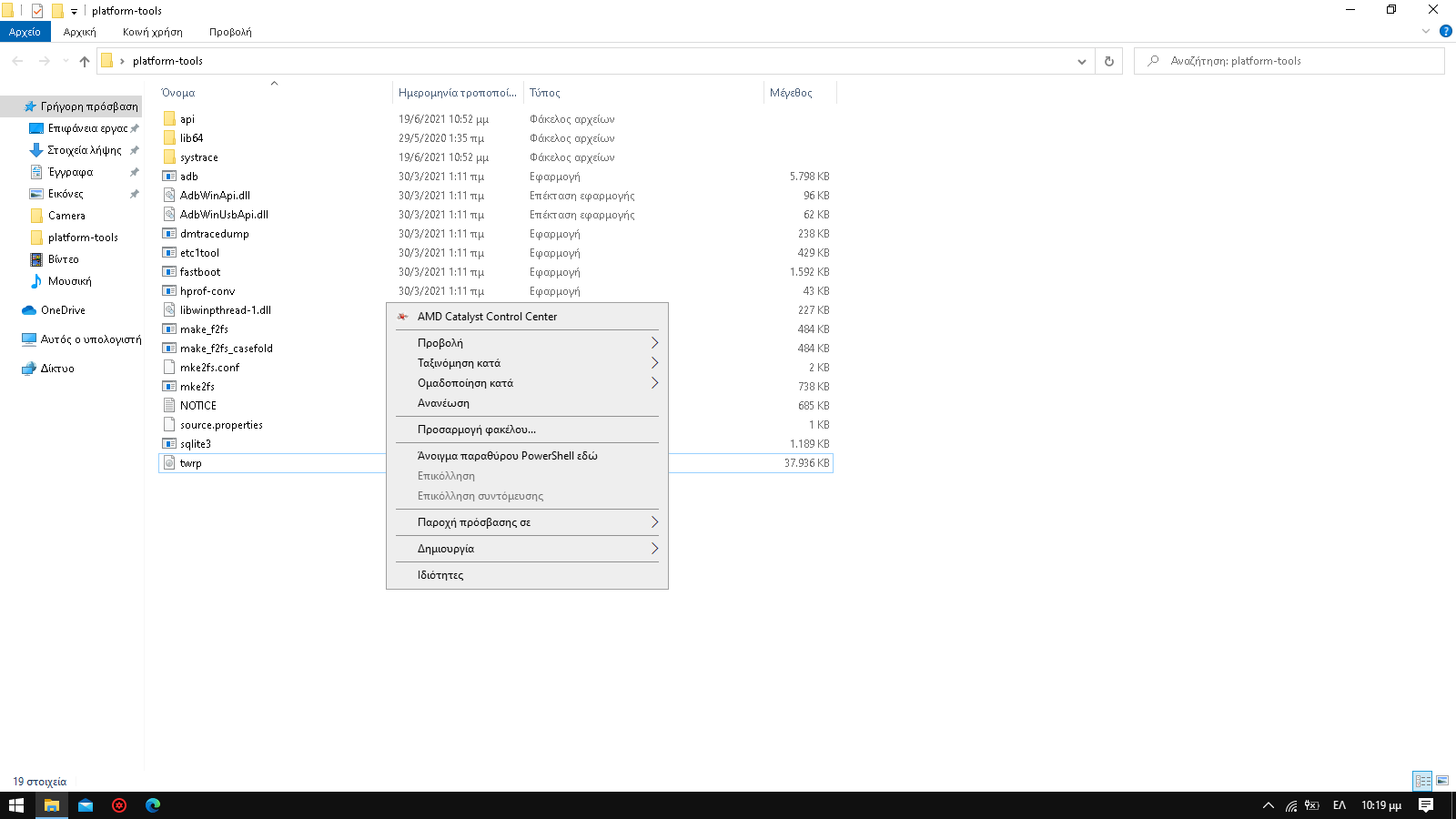
Task: Open the Προβολή ribbon tab
Action: click(230, 32)
